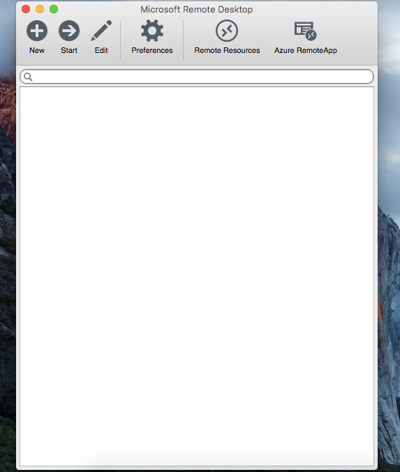Minimize the window with yellow button
This screenshot has width=400, height=472.
[x=40, y=9]
